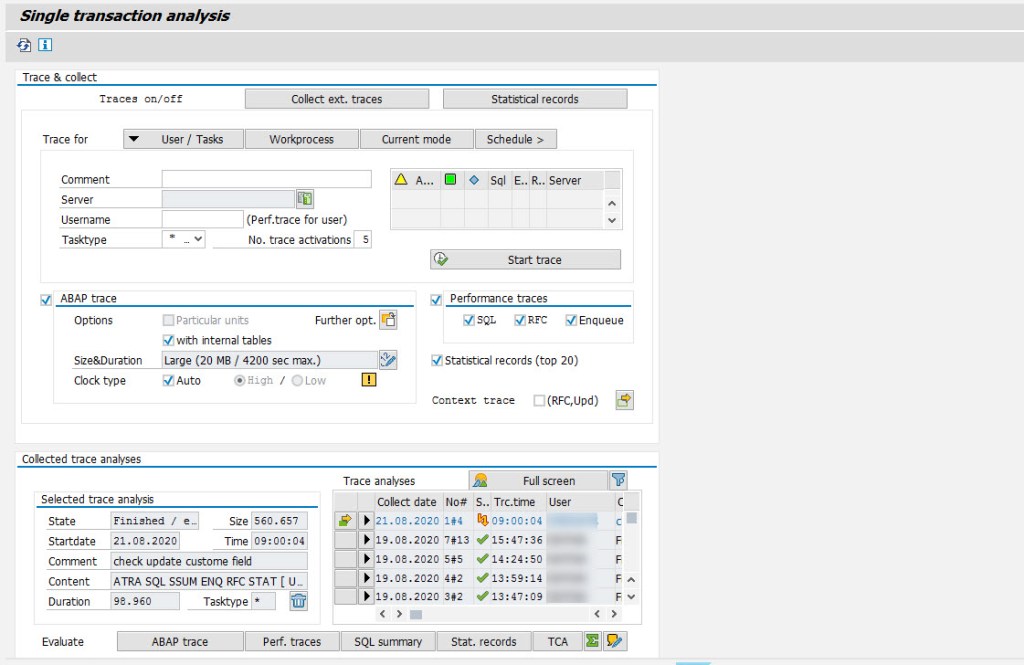Click the green start icon on Start trace
This screenshot has width=1024, height=665.
click(x=440, y=260)
